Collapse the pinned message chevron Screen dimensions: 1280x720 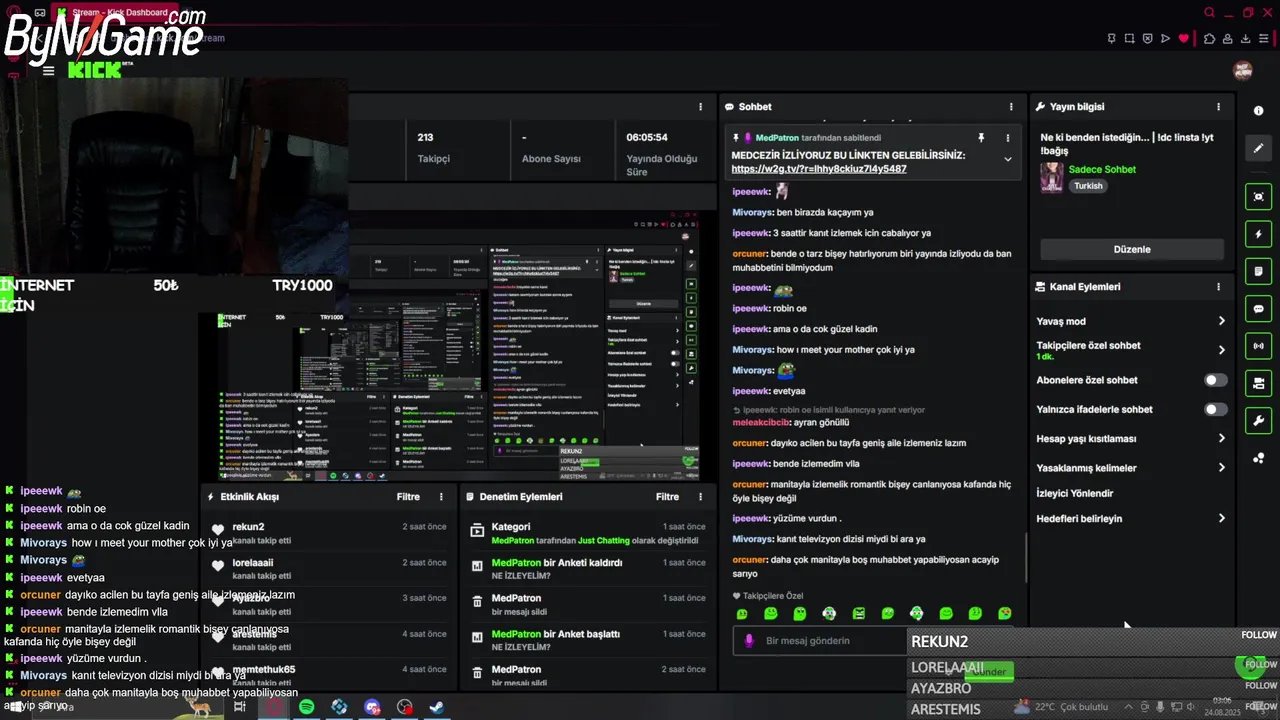1007,159
